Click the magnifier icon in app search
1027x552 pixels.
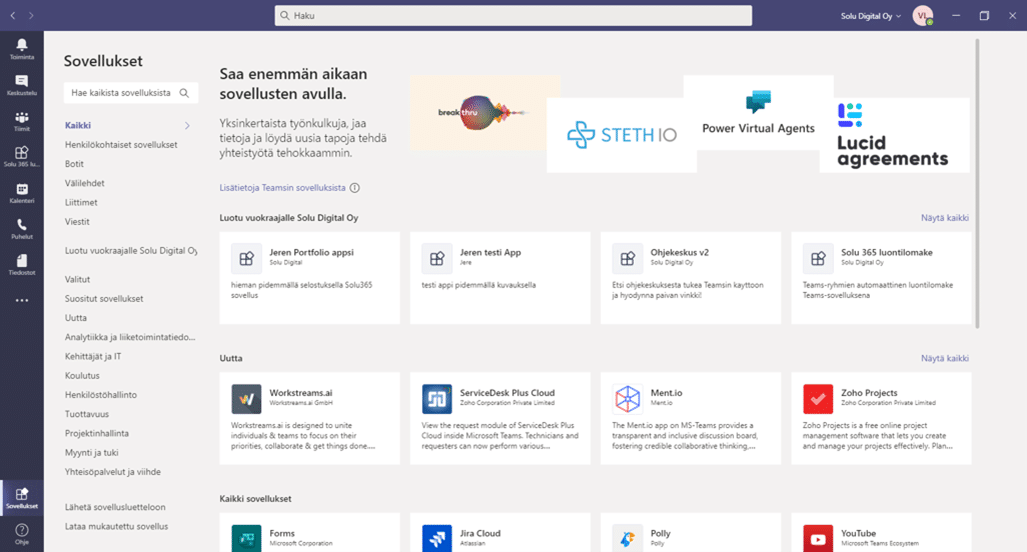(x=185, y=93)
